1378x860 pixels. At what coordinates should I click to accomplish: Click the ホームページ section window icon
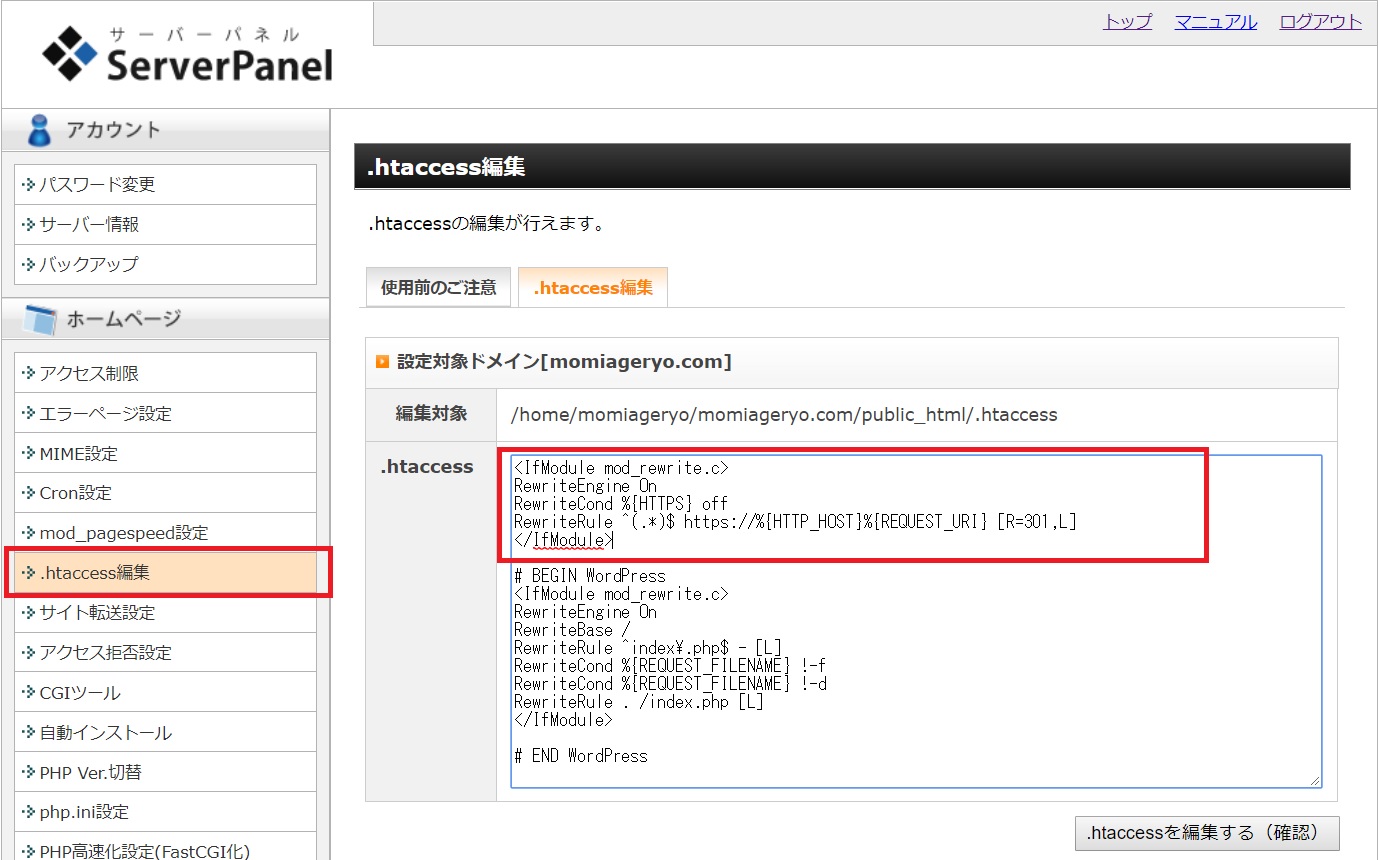(39, 319)
